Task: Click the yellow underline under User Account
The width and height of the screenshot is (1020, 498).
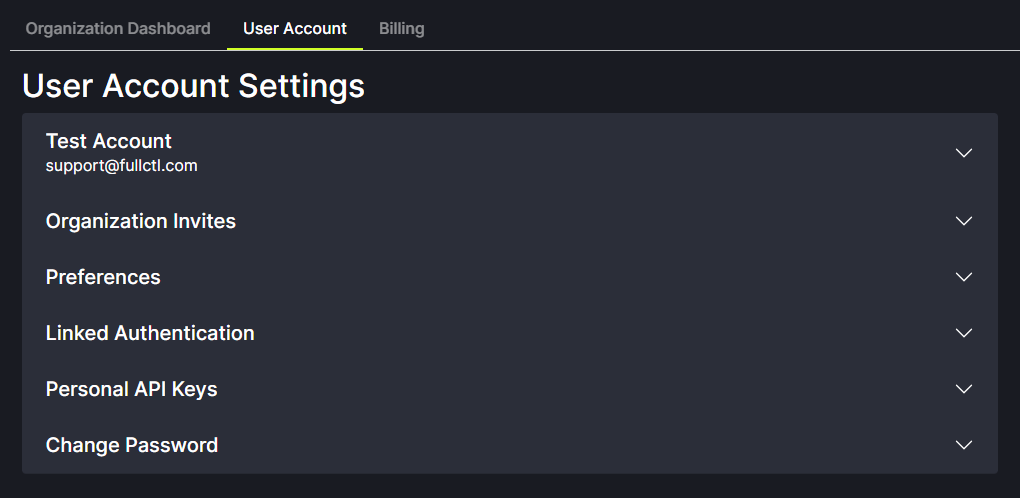Action: pos(295,48)
